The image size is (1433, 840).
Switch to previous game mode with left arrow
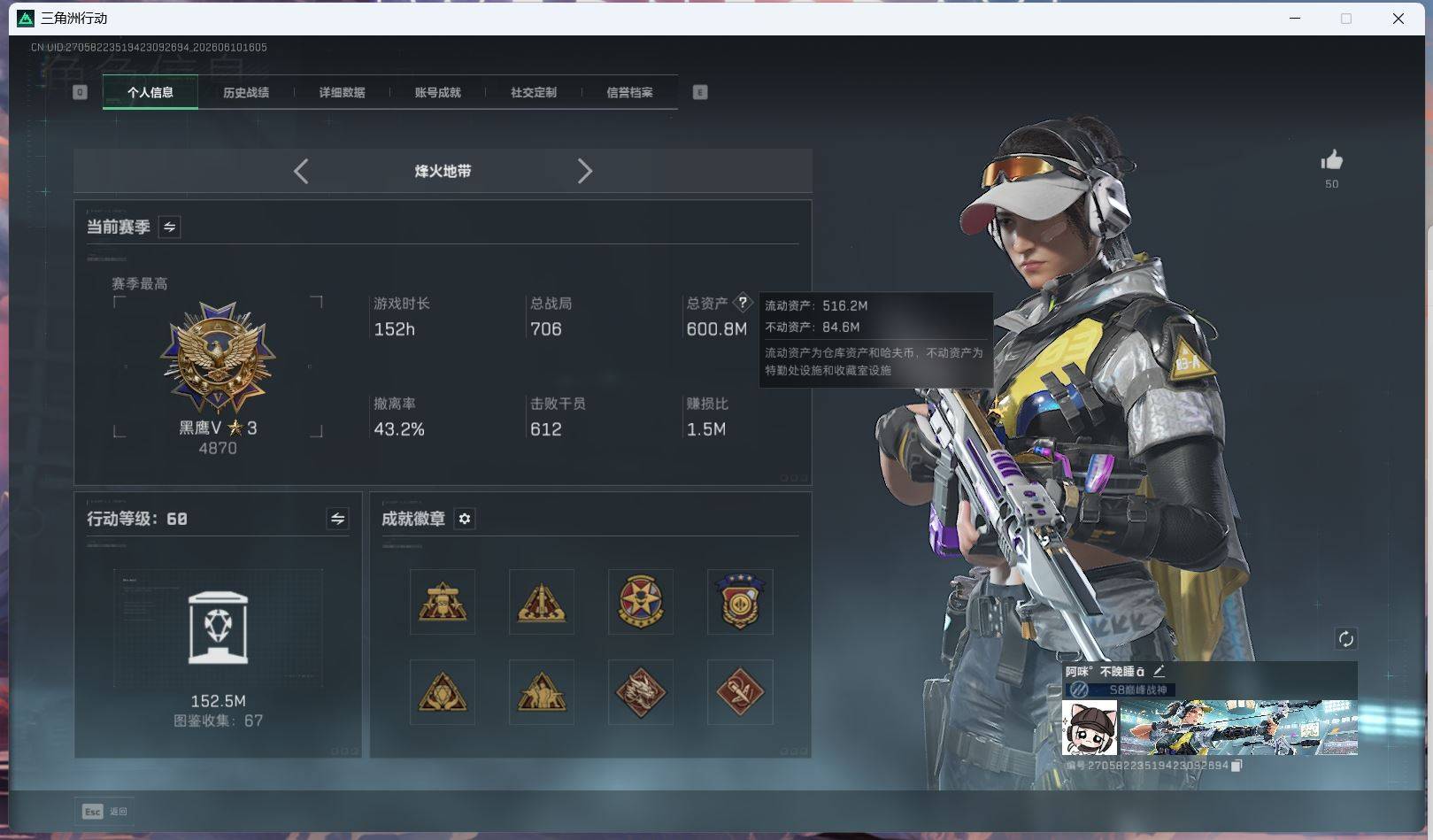301,171
